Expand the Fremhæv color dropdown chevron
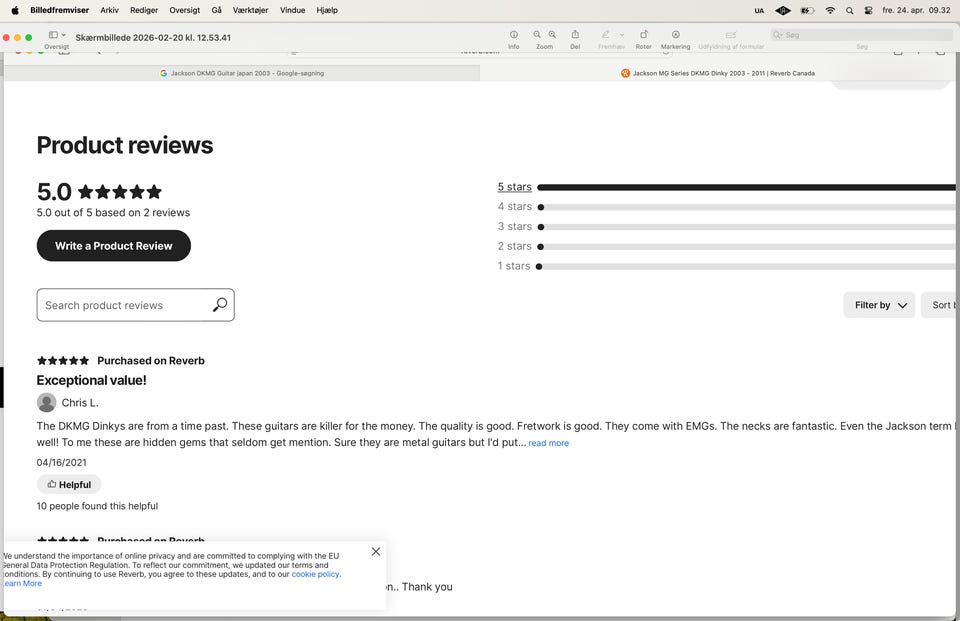960x621 pixels. pyautogui.click(x=622, y=35)
